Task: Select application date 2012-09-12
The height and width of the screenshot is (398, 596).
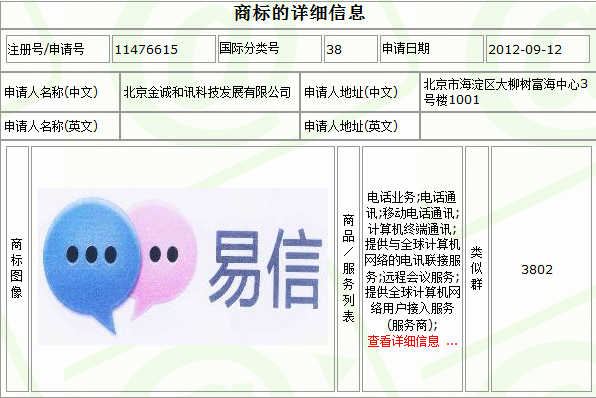Action: pos(525,49)
